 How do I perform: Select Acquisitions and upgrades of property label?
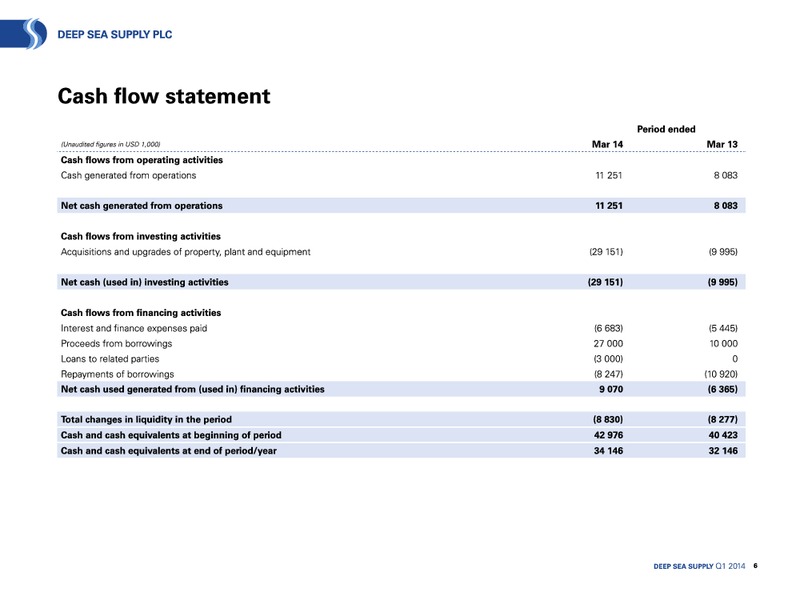click(186, 252)
